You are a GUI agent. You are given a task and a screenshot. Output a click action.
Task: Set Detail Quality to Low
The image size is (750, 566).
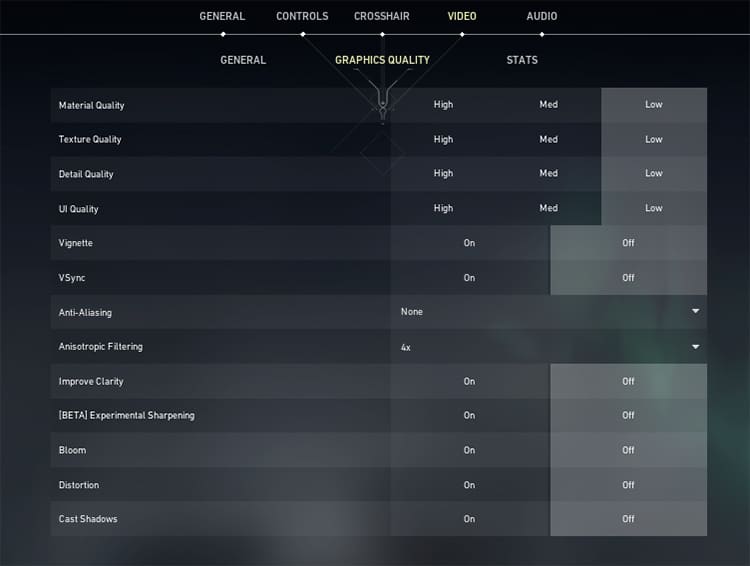click(654, 173)
